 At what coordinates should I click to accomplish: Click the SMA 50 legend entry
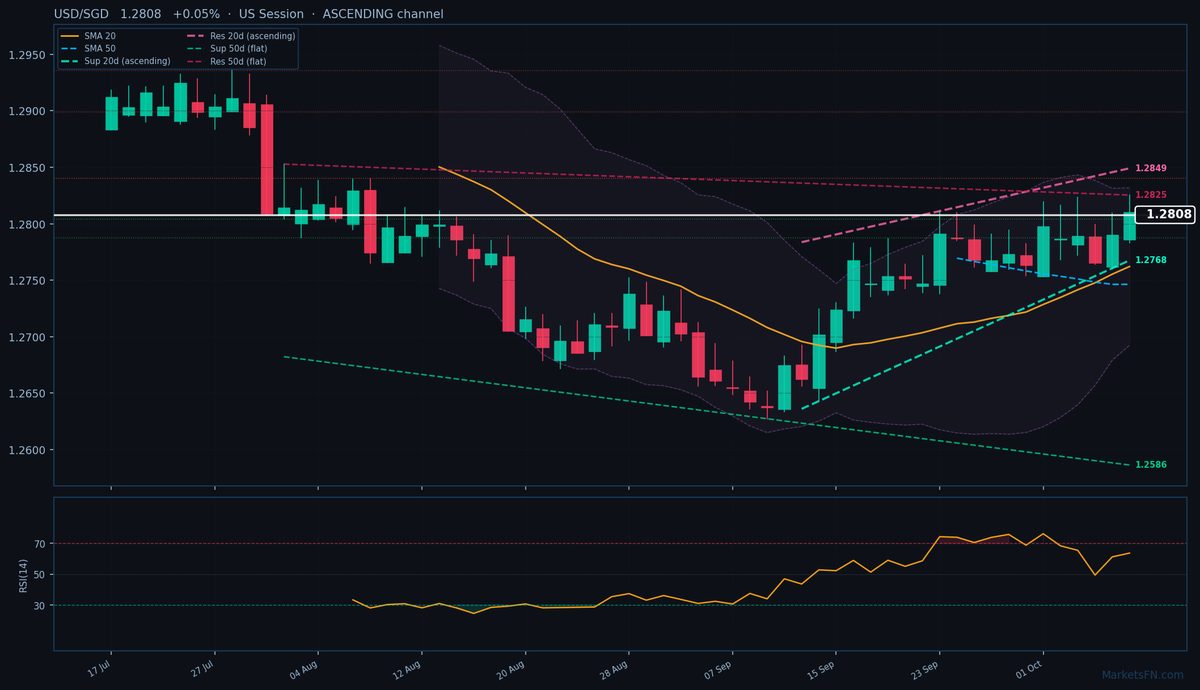pyautogui.click(x=86, y=48)
